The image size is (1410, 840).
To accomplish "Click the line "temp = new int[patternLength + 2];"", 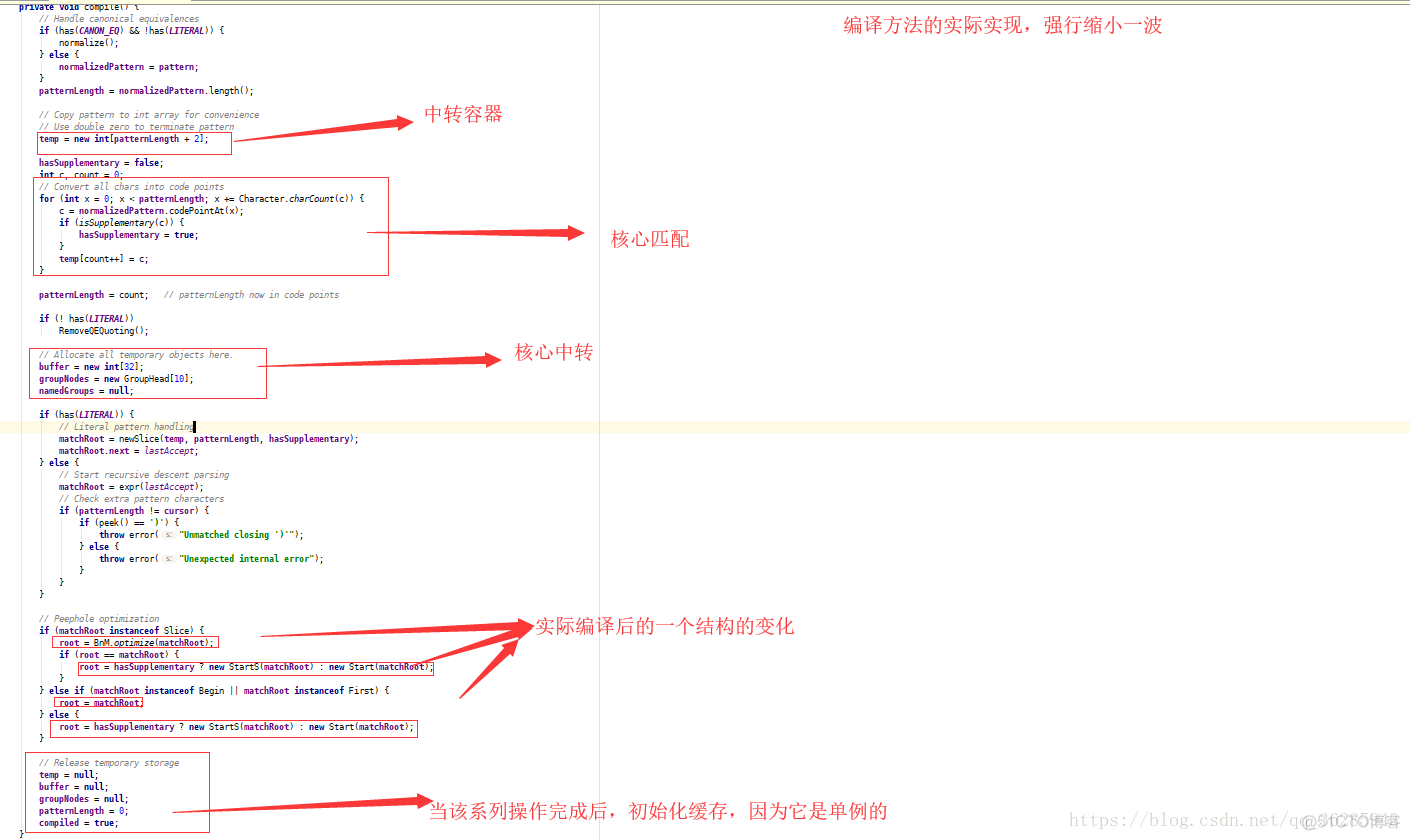I will (124, 139).
